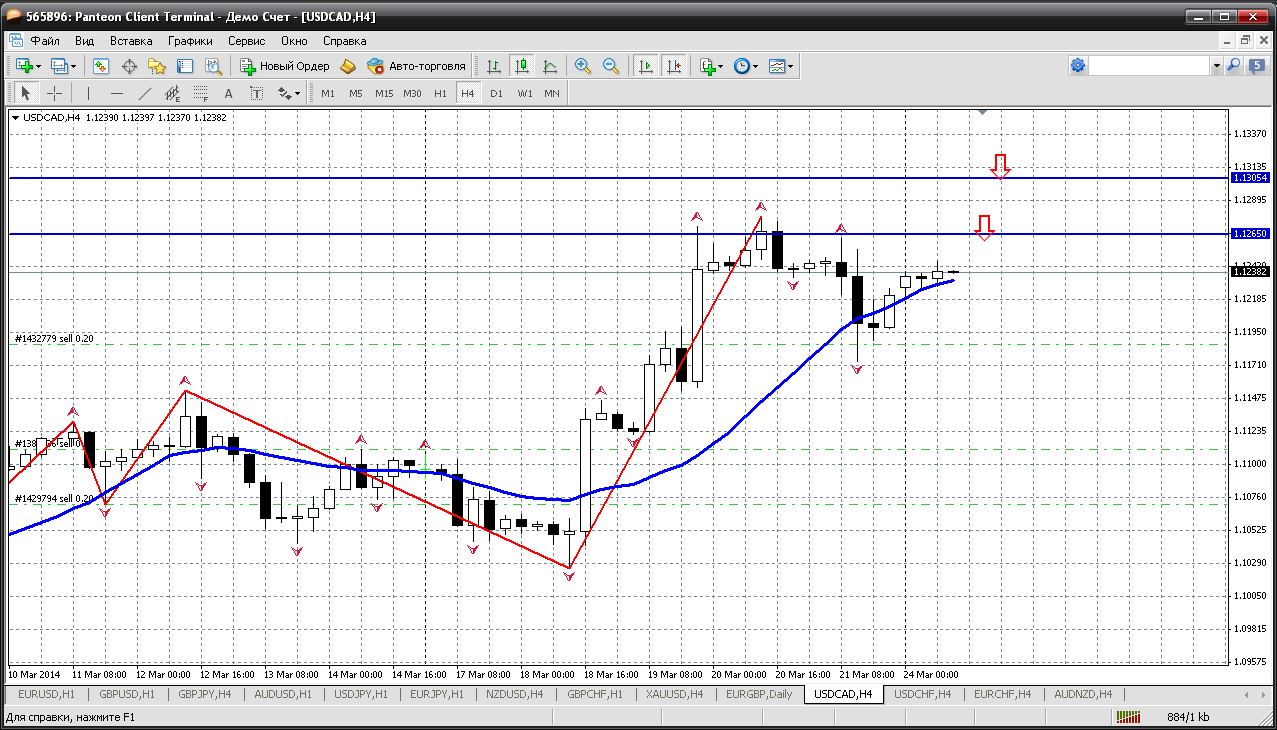Toggle the Auto-торговля button
Screen dimensions: 1277x730
tap(416, 66)
